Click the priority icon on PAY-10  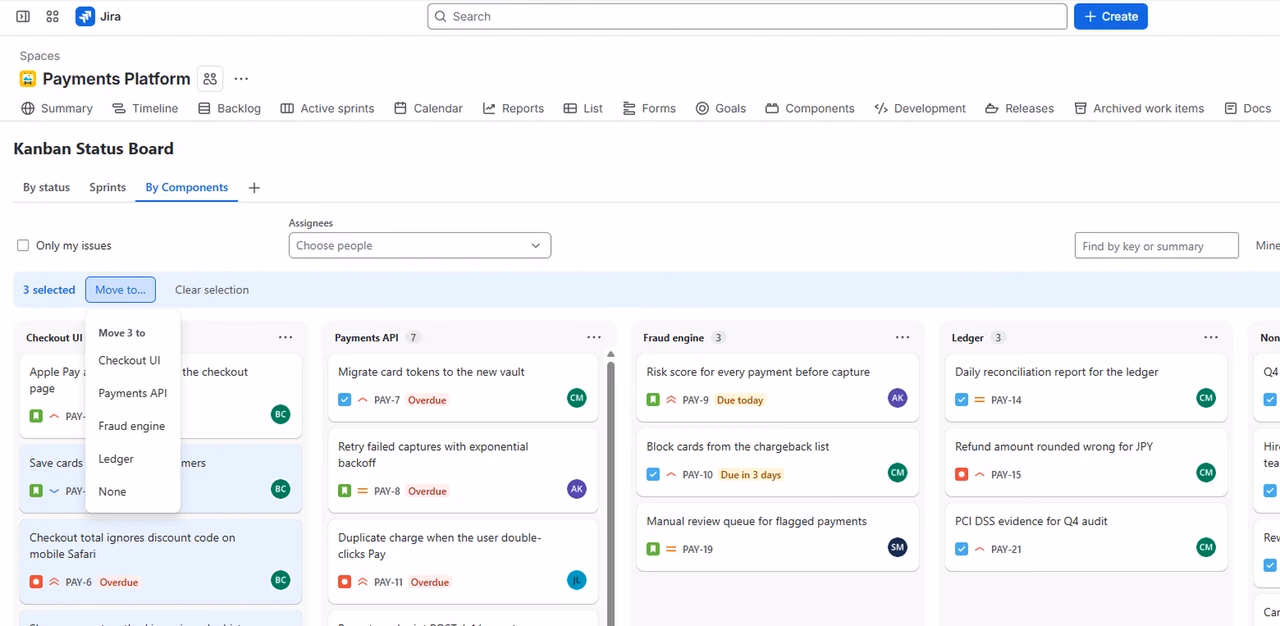pos(671,475)
